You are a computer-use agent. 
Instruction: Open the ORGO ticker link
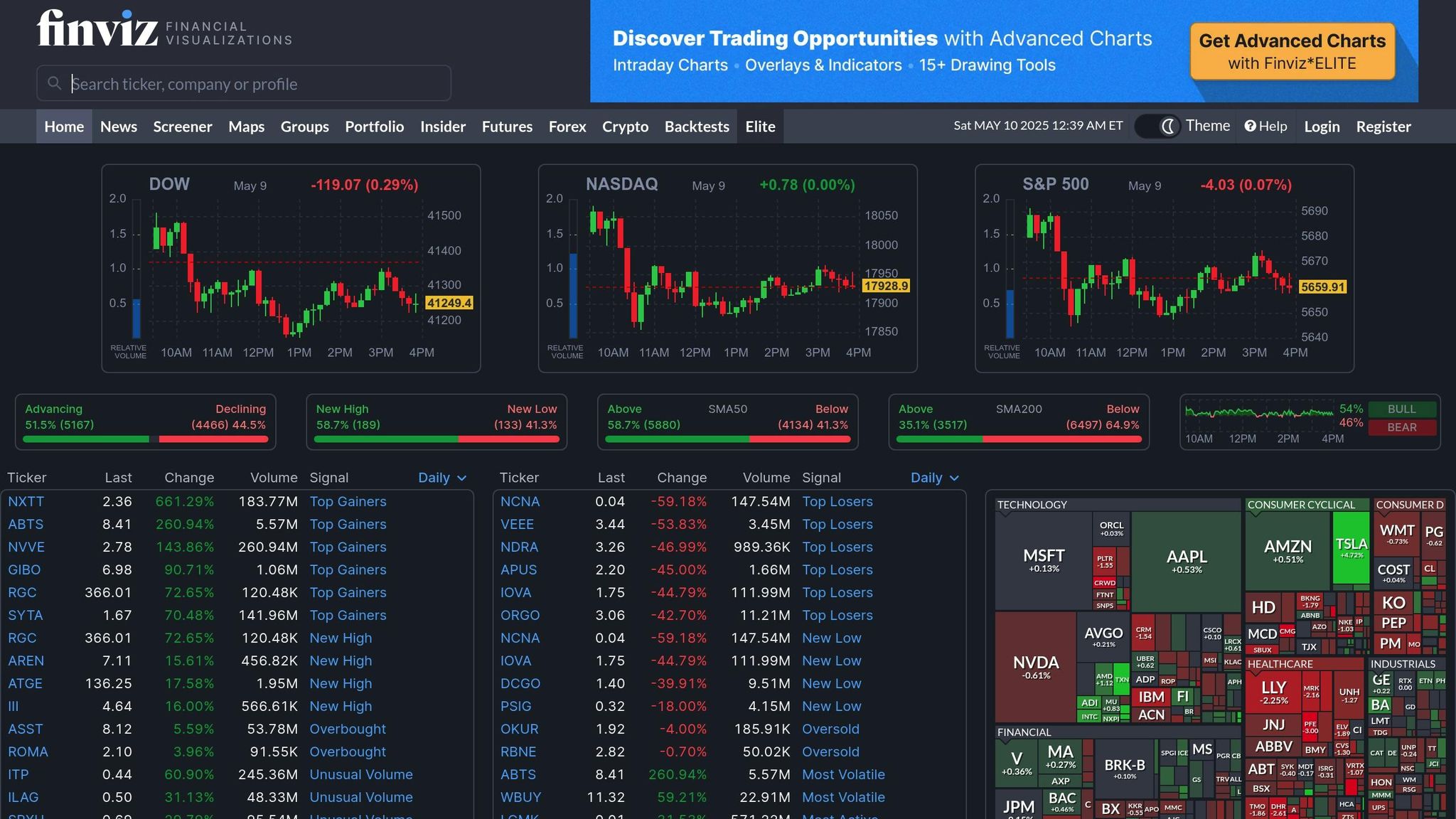pyautogui.click(x=520, y=615)
